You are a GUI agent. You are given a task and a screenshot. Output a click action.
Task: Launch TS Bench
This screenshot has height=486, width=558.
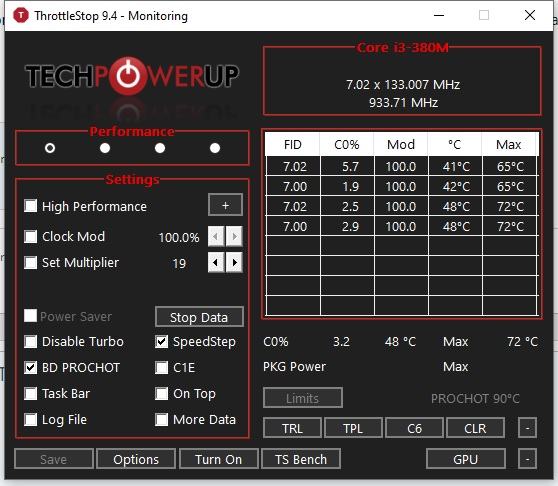click(301, 459)
